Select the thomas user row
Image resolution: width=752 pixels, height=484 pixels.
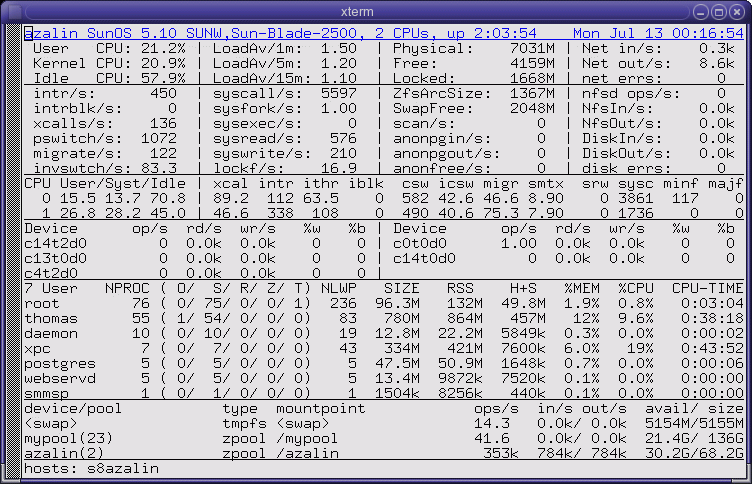pyautogui.click(x=384, y=319)
